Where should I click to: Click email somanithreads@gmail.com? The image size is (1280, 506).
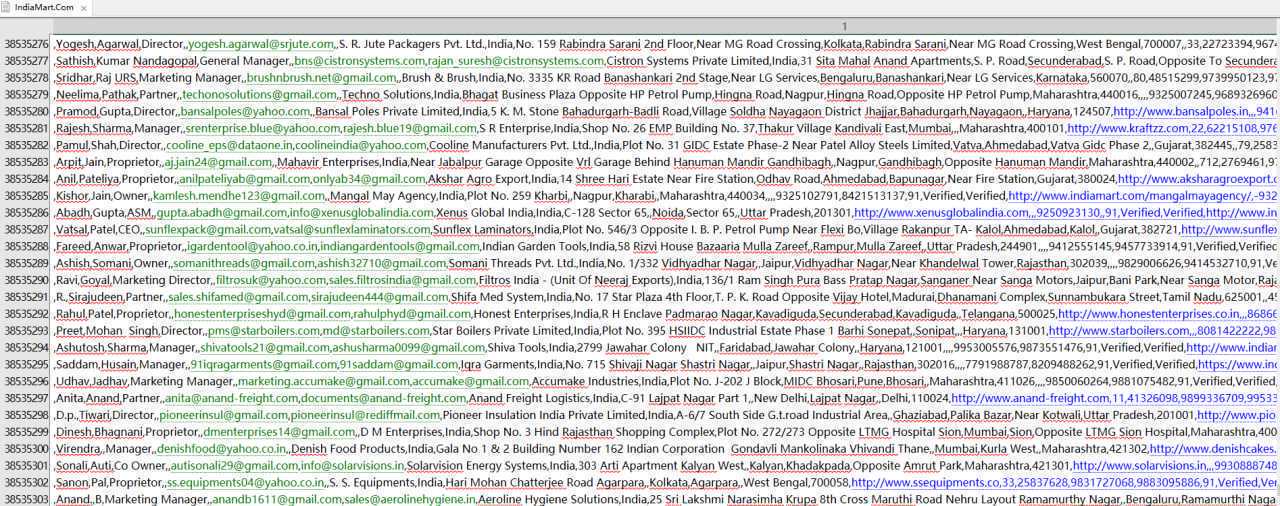click(x=246, y=263)
